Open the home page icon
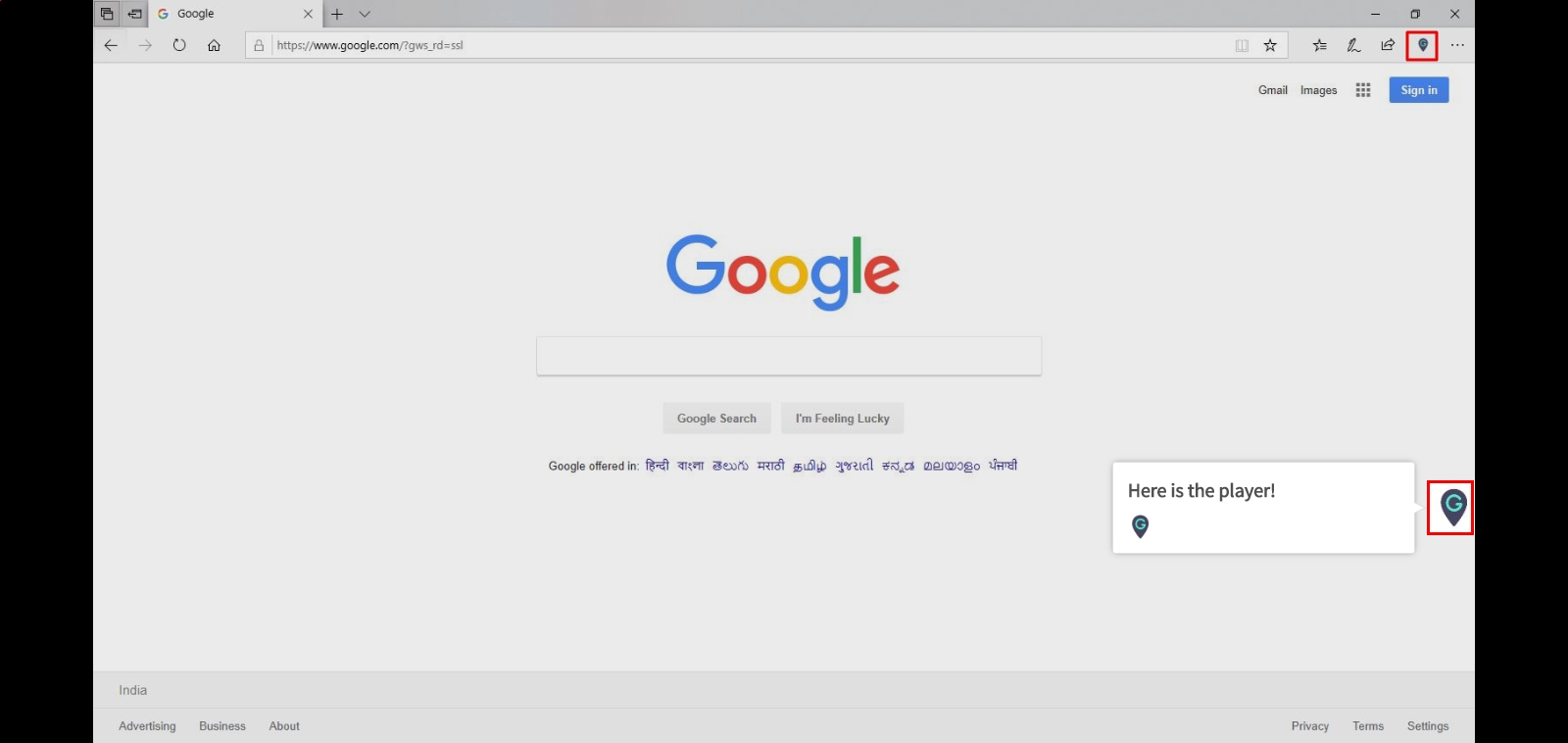Screen dimensions: 1568x743 (214, 45)
